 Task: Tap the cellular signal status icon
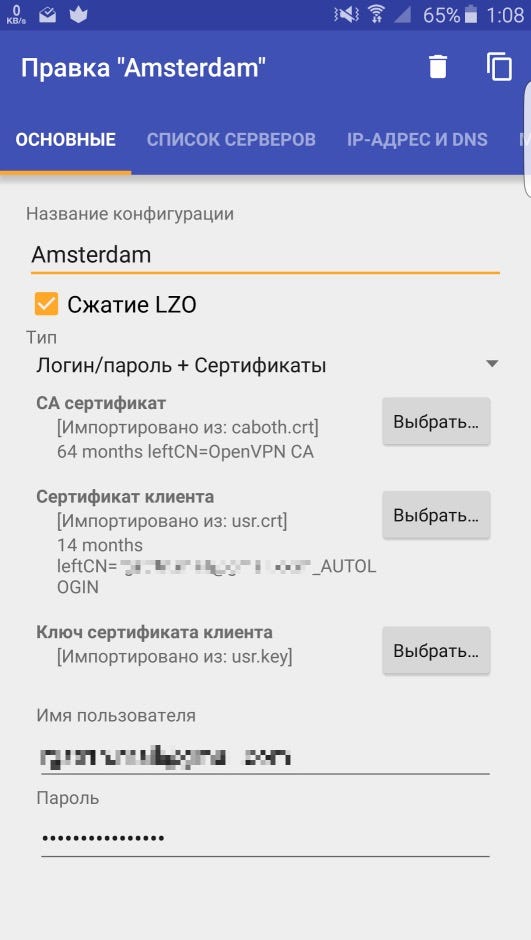403,14
